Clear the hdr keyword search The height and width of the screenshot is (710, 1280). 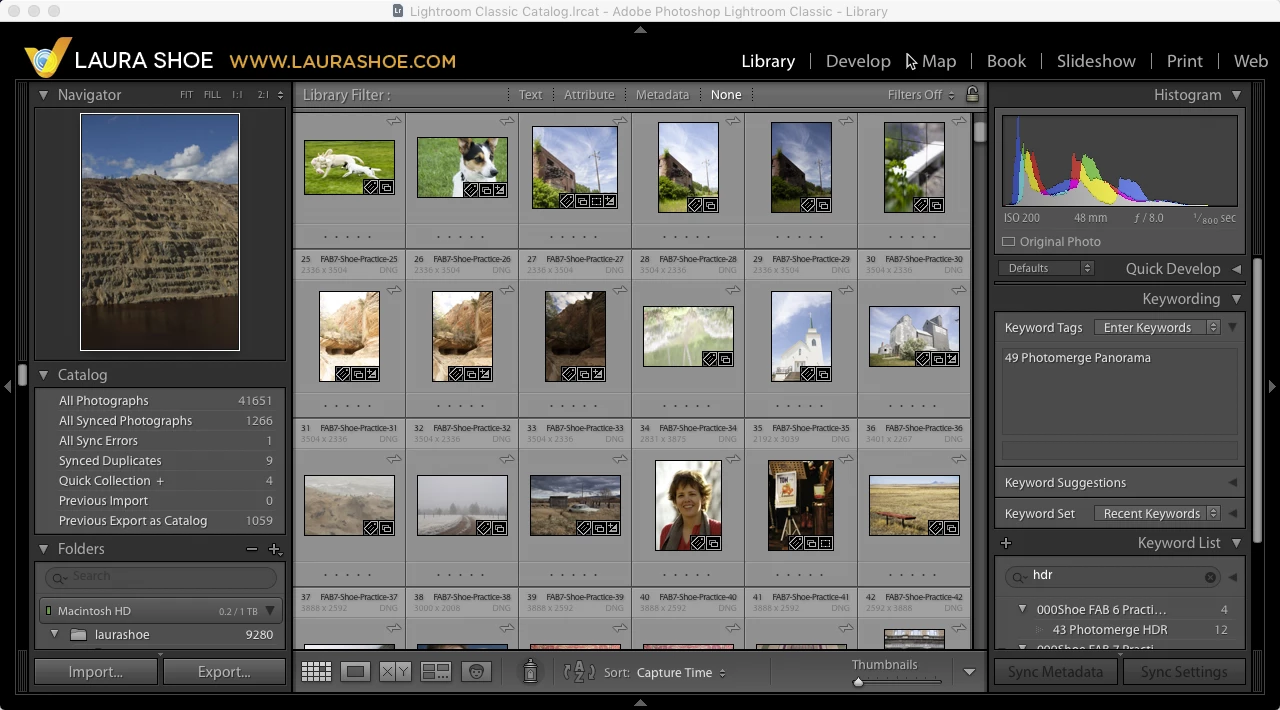click(1210, 577)
